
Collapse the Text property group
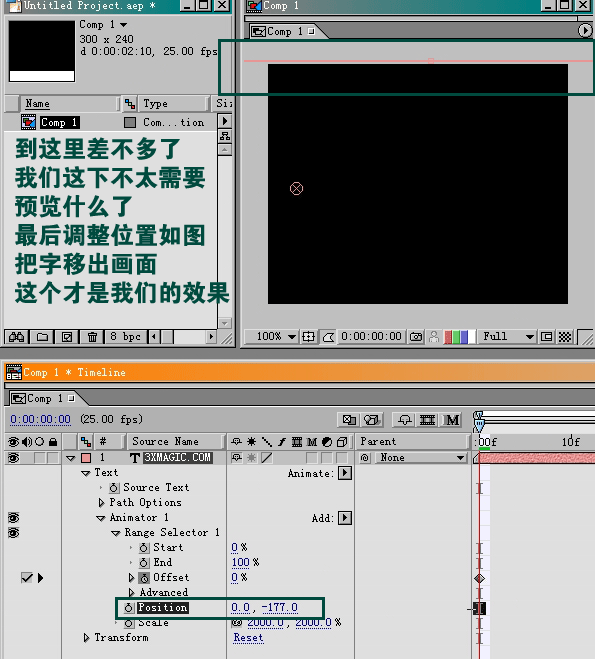click(x=86, y=473)
